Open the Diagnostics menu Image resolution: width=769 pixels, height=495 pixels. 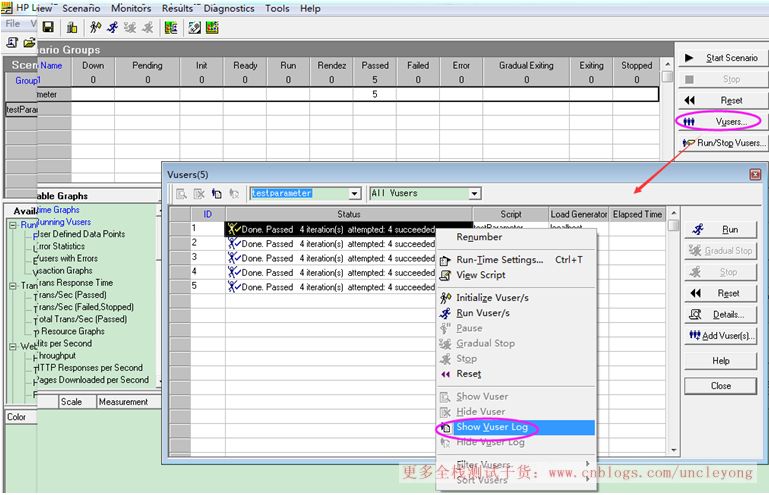(229, 8)
